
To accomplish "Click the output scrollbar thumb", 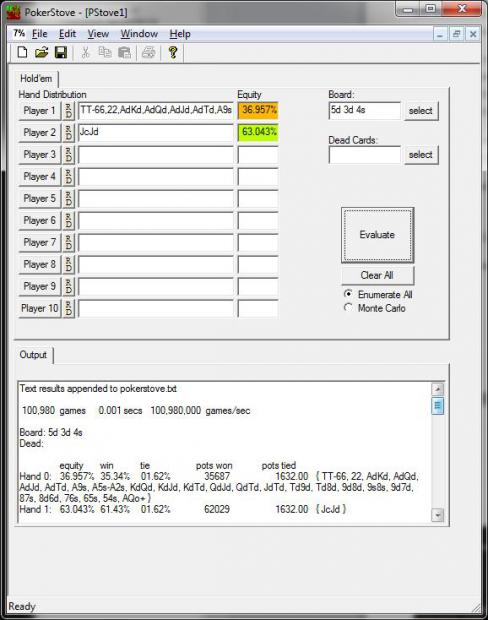I will pos(437,406).
